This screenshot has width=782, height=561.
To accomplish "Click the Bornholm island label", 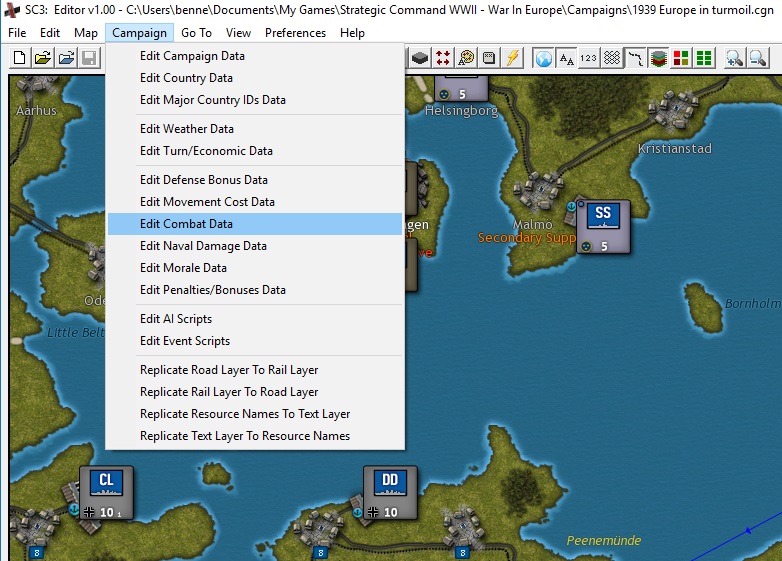I will [753, 303].
